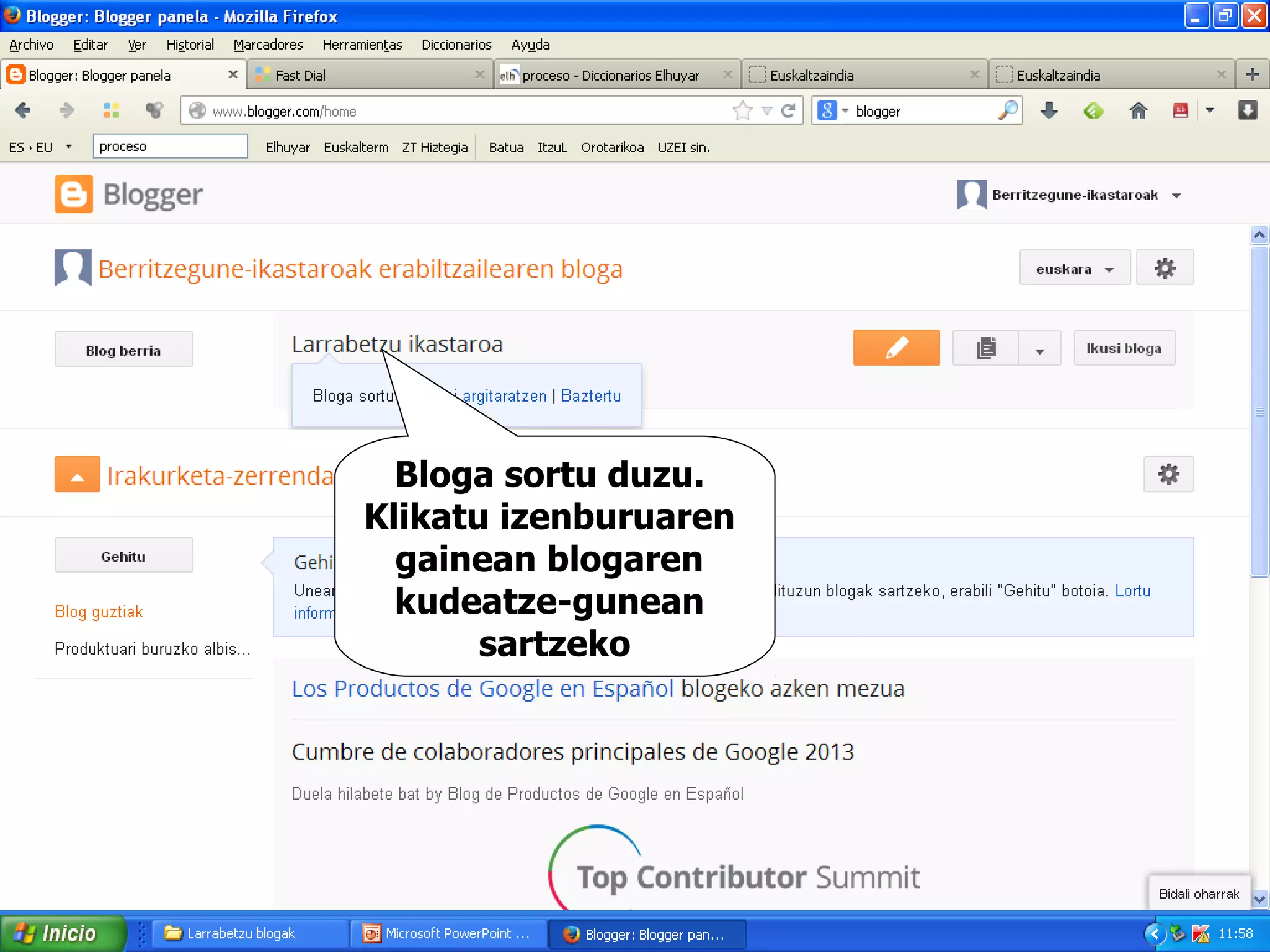Click Elhuyar dictionary toolbar button
Viewport: 1270px width, 952px height.
click(x=287, y=148)
